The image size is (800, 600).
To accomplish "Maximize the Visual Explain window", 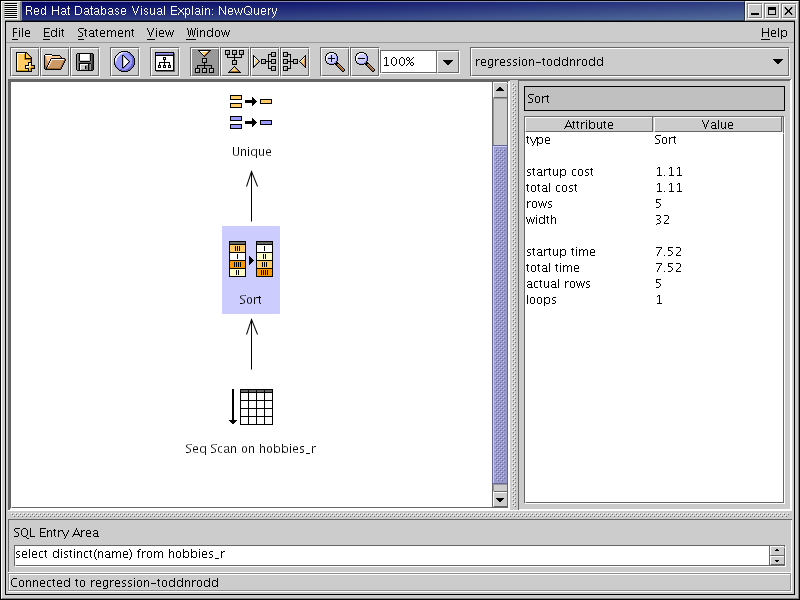I will point(772,11).
